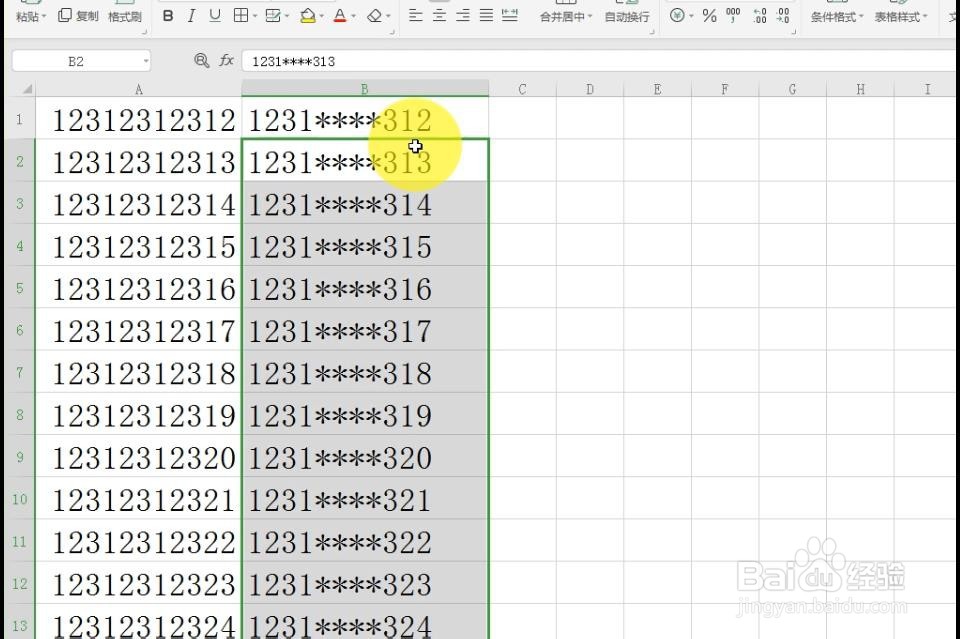Apply percent style format
This screenshot has height=639, width=960.
(x=710, y=16)
